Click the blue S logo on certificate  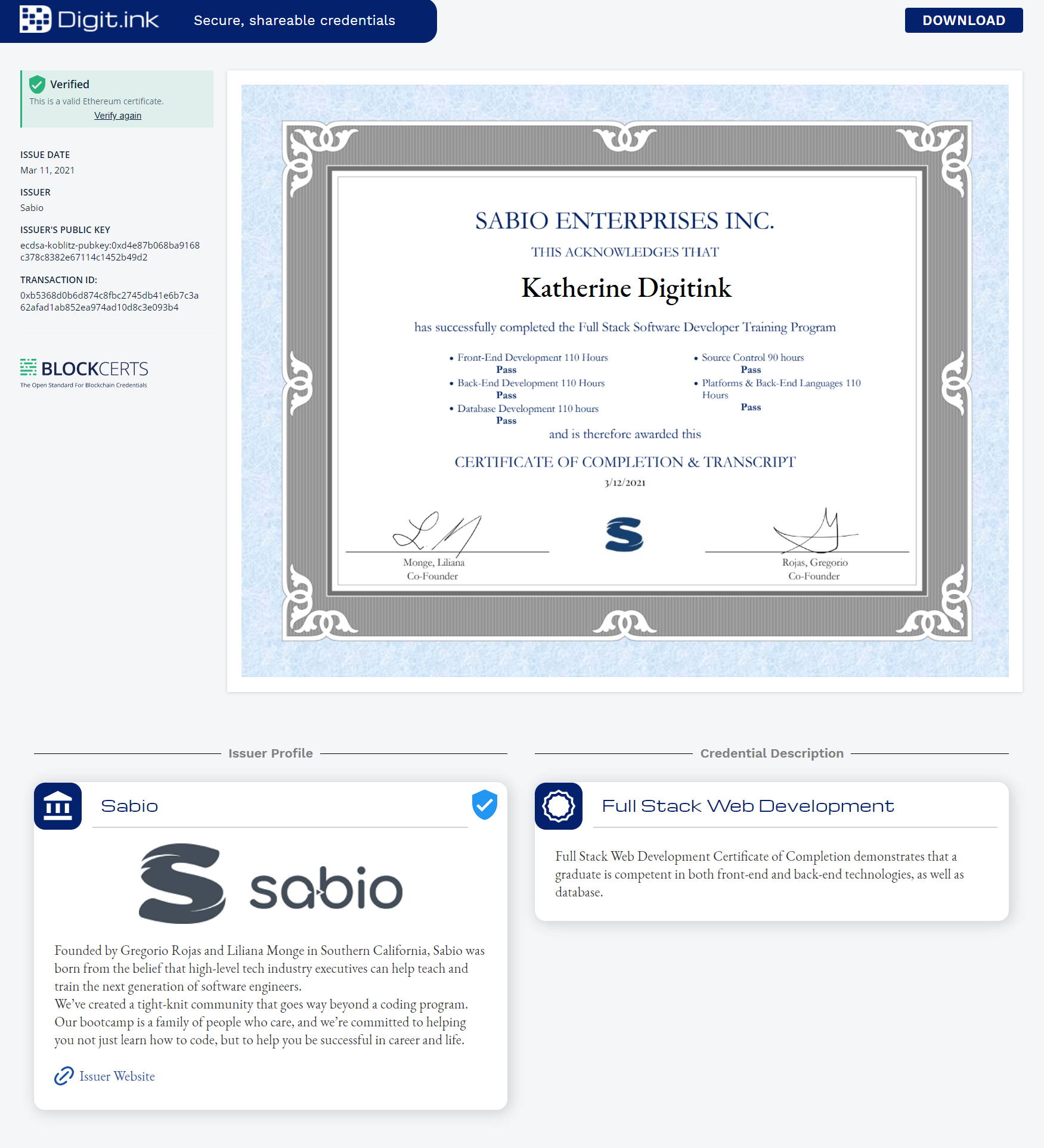click(624, 534)
